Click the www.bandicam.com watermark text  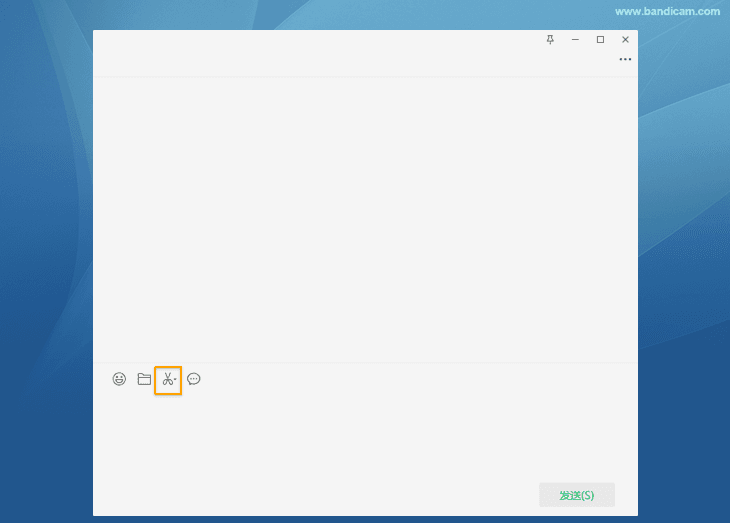[x=667, y=12]
